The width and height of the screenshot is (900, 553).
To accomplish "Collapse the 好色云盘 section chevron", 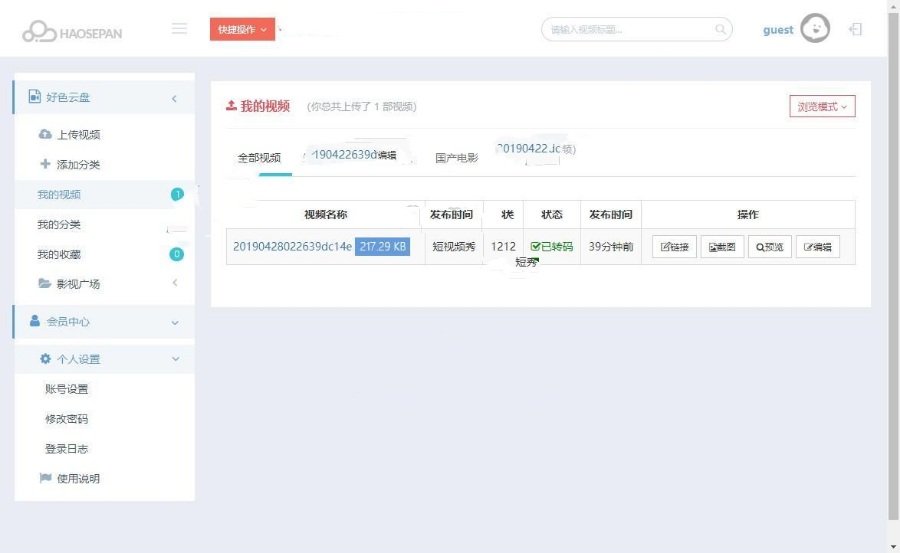I will [174, 99].
